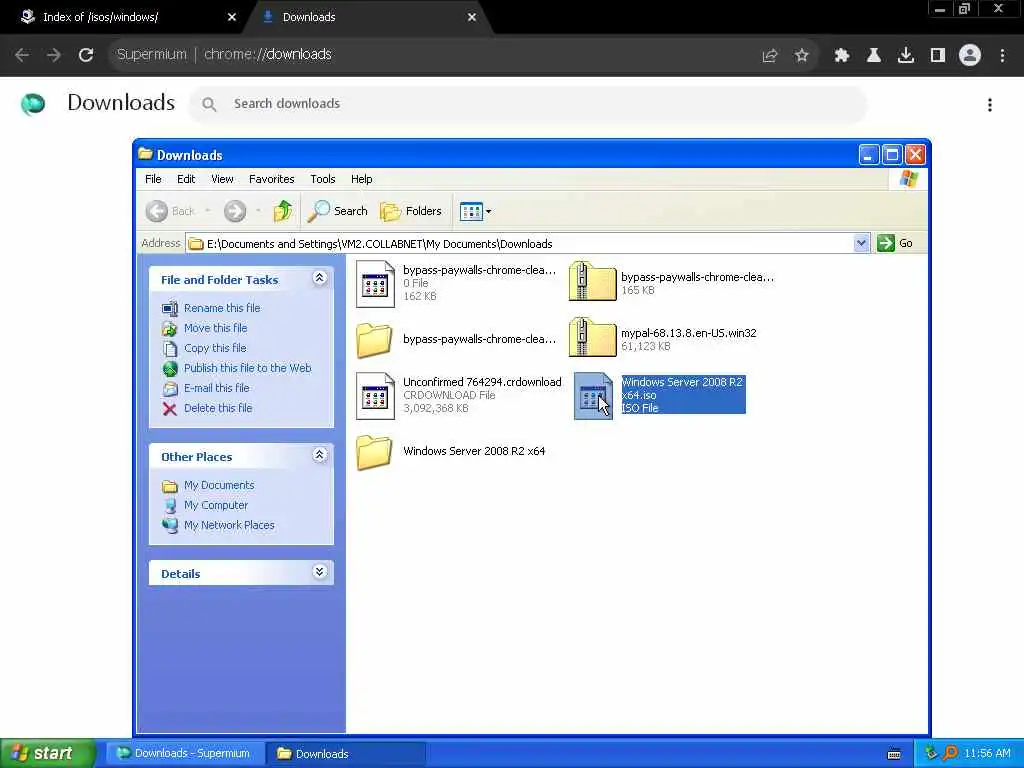Open the extensions puzzle icon
The image size is (1024, 768).
click(842, 56)
